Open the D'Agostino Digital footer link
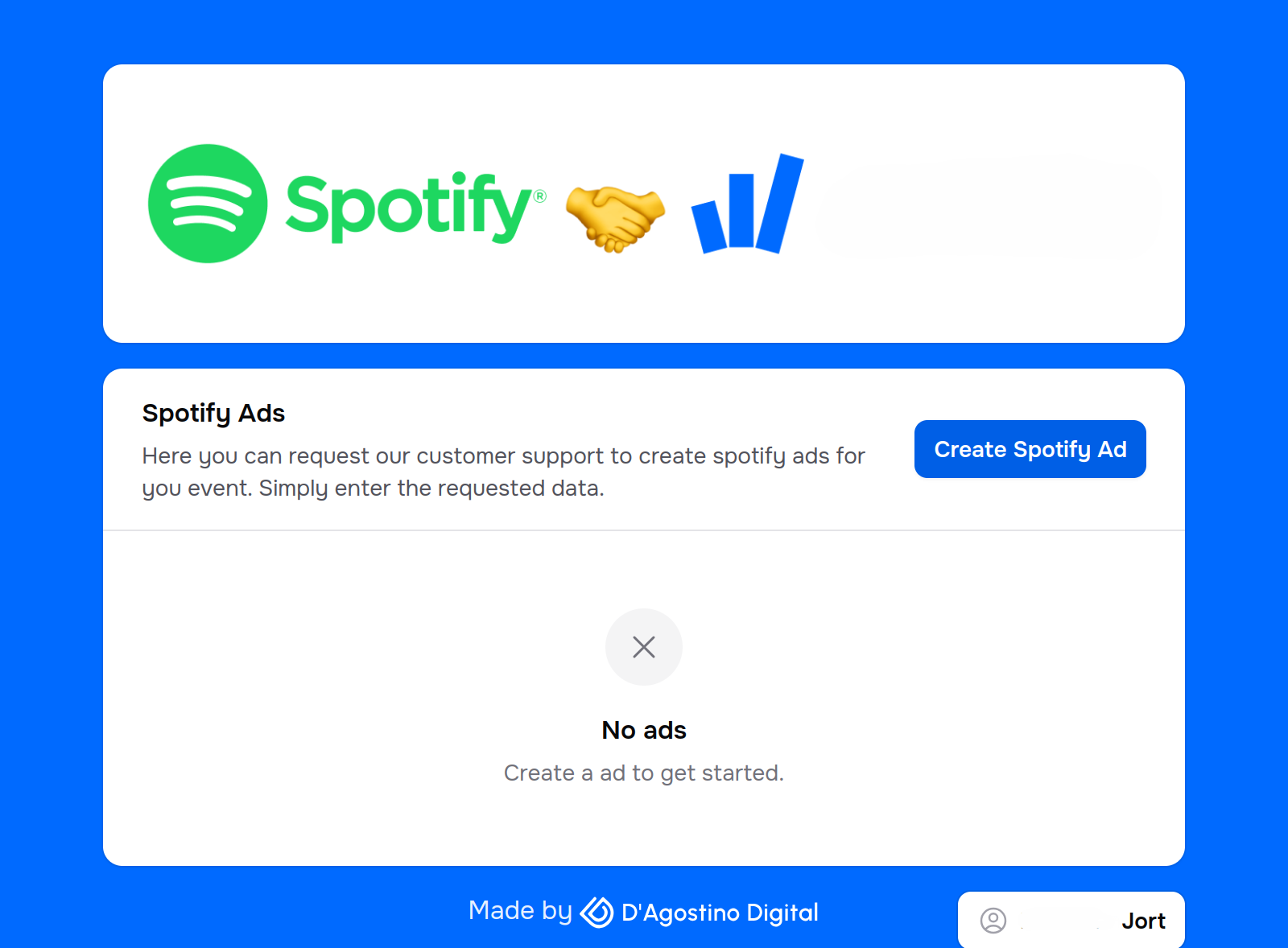The height and width of the screenshot is (948, 1288). click(x=700, y=912)
